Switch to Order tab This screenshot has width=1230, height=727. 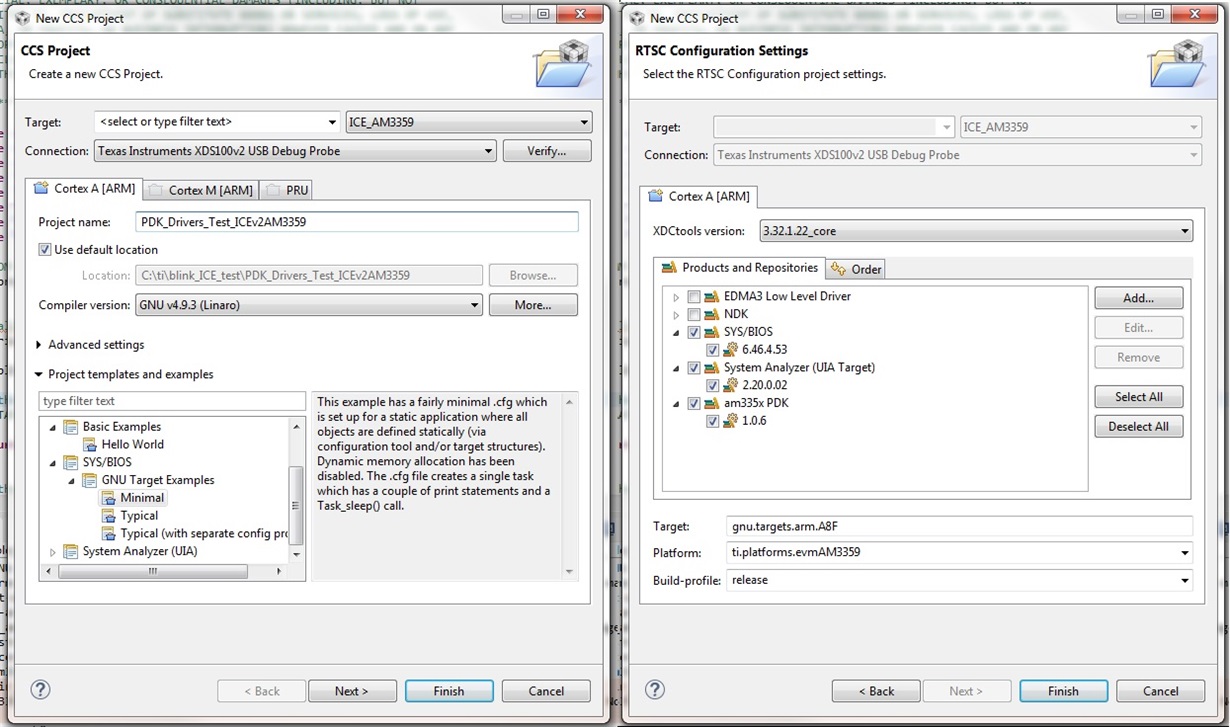[856, 269]
